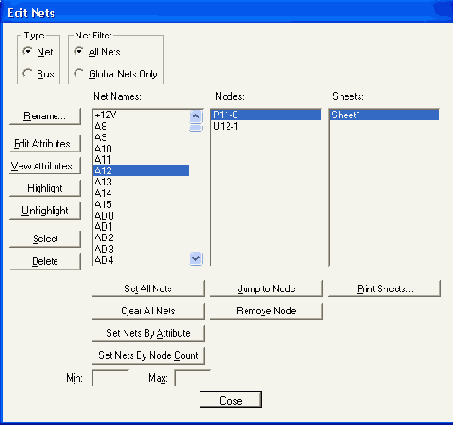The width and height of the screenshot is (453, 425).
Task: Select the Bus type radio button
Action: coord(27,73)
